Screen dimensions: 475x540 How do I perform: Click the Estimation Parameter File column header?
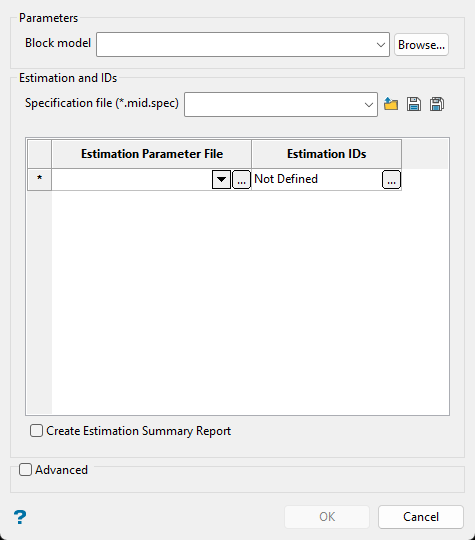pyautogui.click(x=152, y=154)
